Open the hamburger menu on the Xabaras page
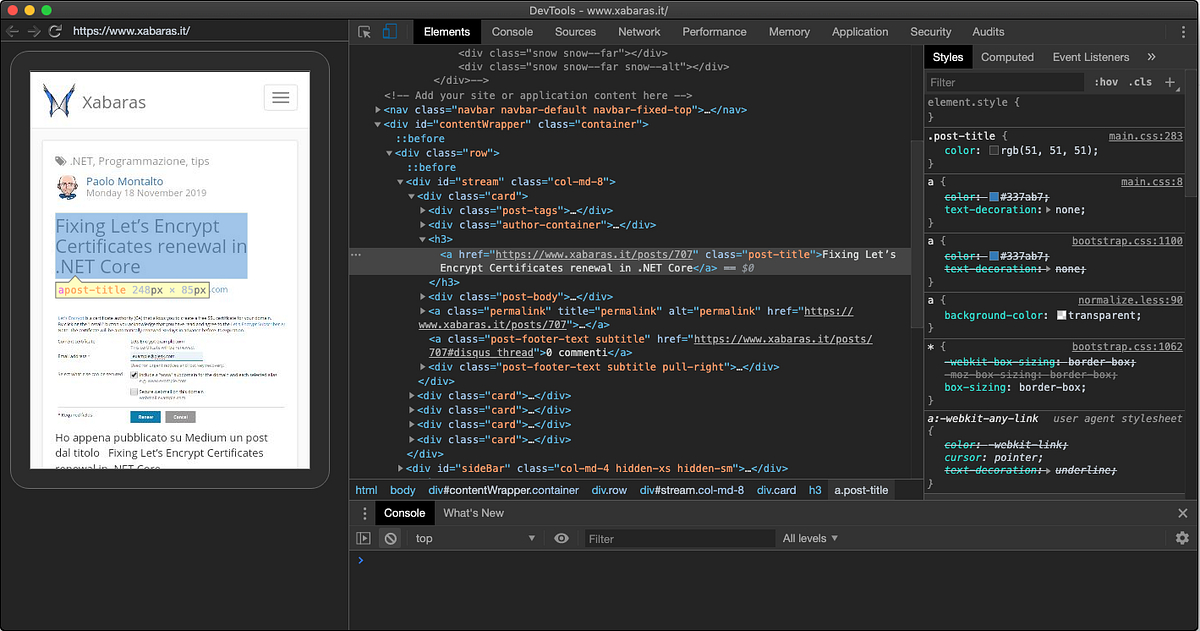This screenshot has height=631, width=1200. (280, 97)
